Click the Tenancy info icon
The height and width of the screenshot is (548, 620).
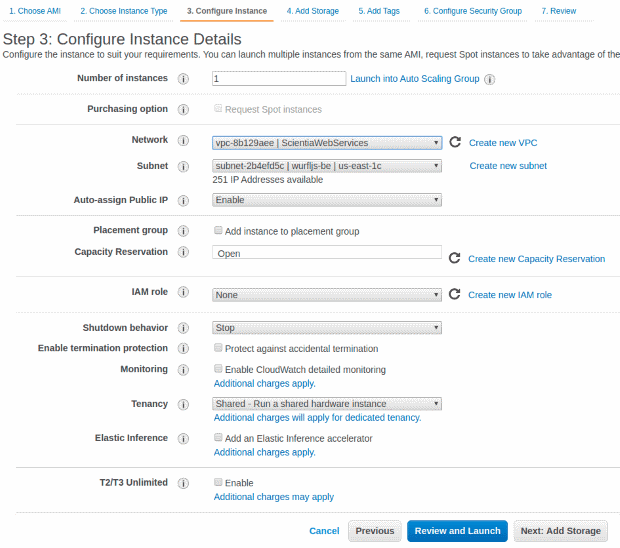coord(183,404)
